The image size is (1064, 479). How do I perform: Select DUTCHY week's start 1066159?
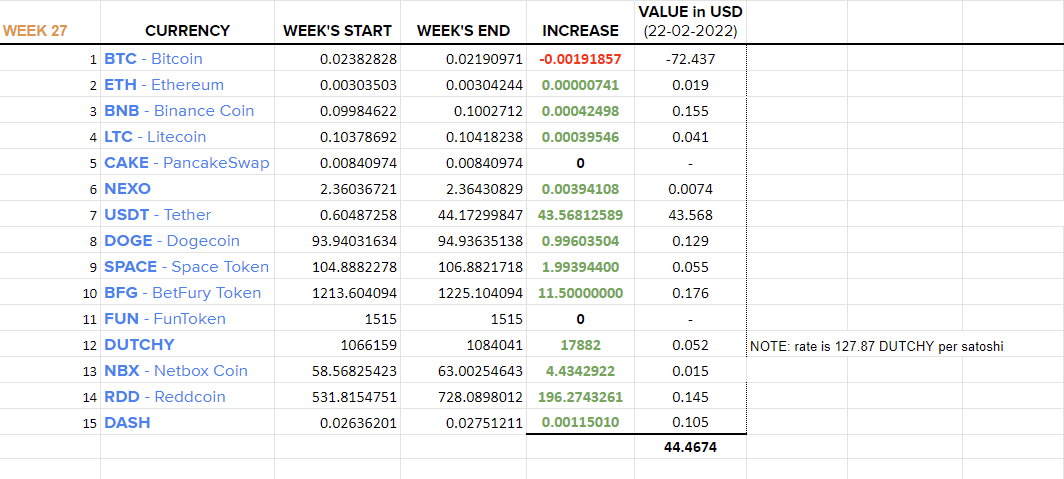click(x=337, y=345)
